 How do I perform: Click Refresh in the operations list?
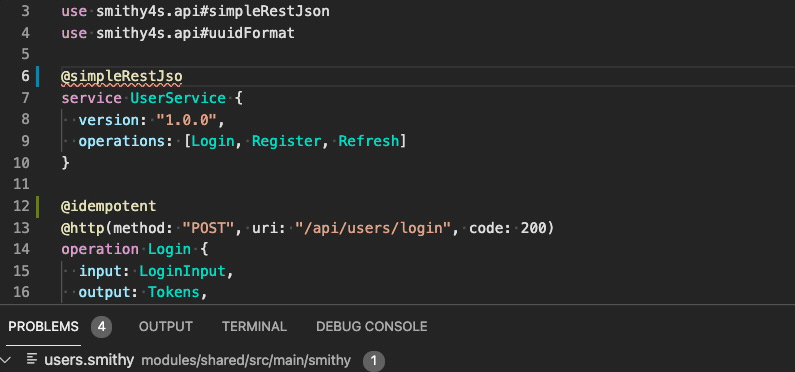[369, 141]
